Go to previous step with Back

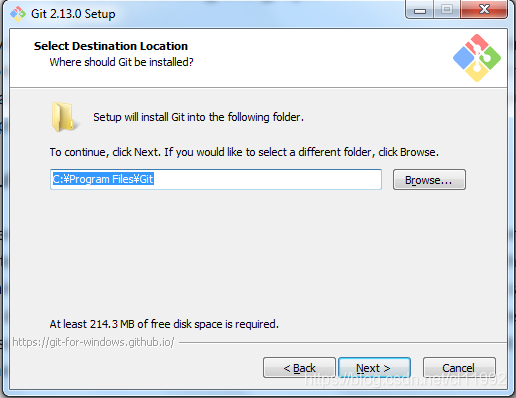[299, 368]
